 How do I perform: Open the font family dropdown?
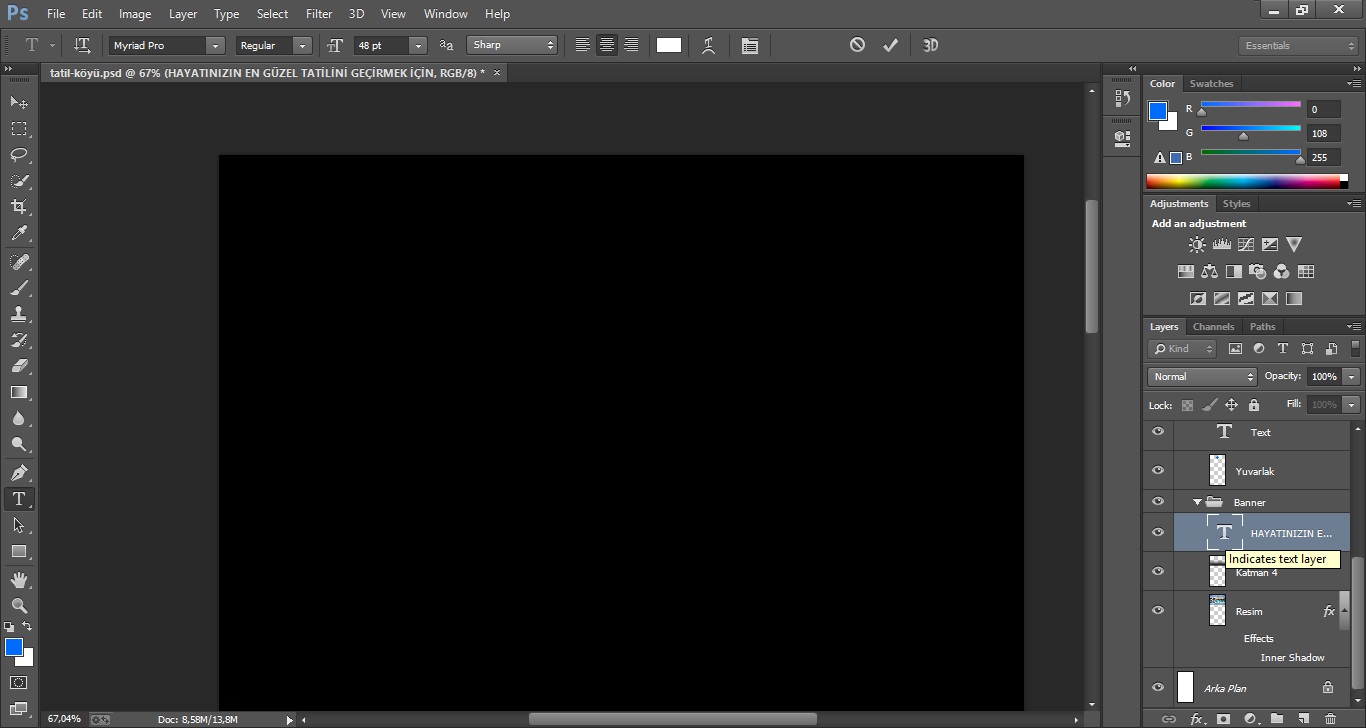215,45
